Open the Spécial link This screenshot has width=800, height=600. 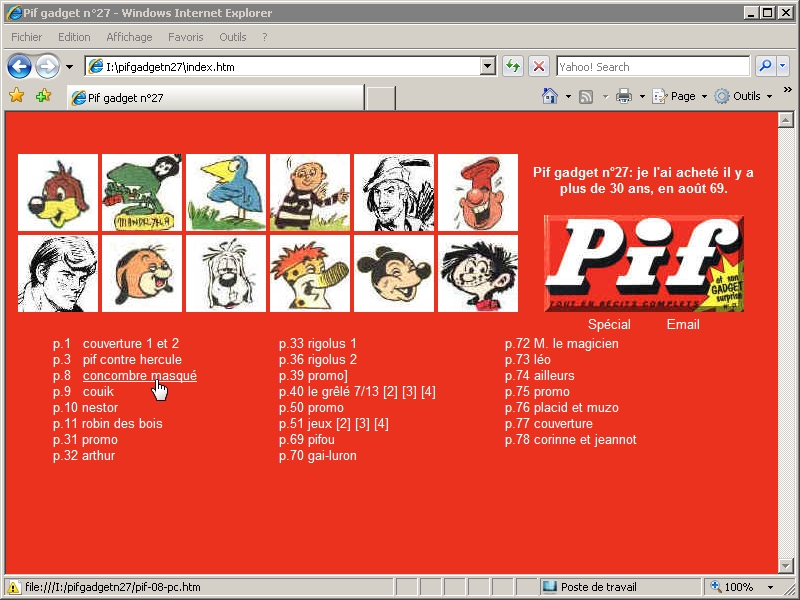tap(609, 324)
